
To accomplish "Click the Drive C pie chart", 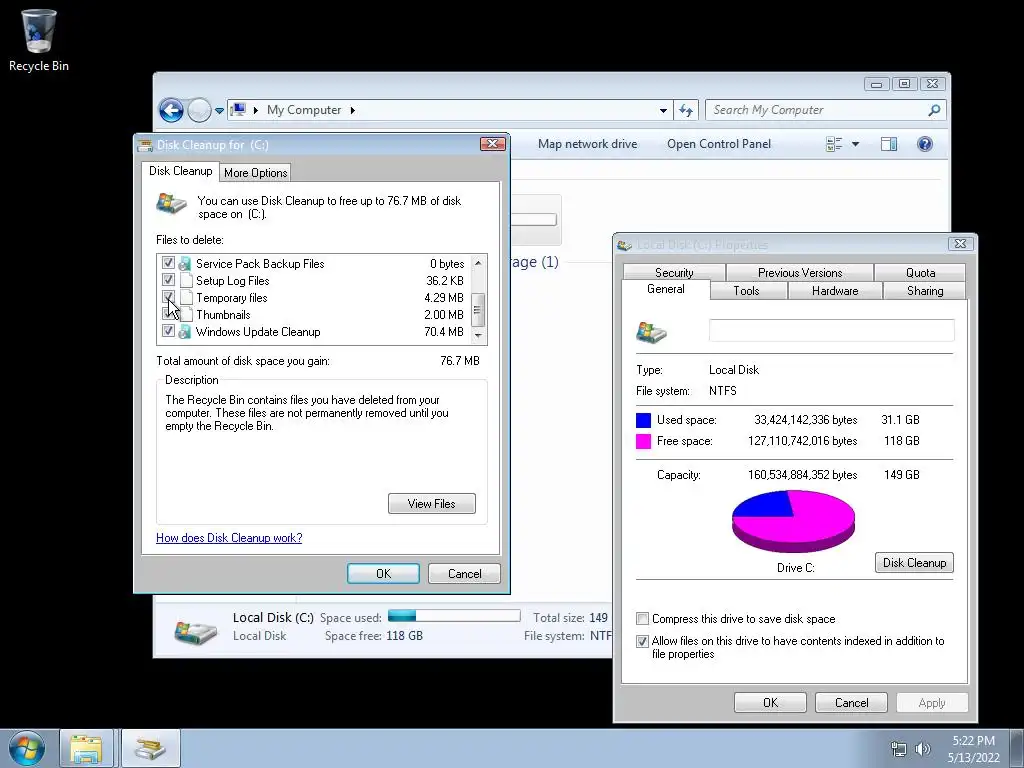I will click(x=793, y=522).
